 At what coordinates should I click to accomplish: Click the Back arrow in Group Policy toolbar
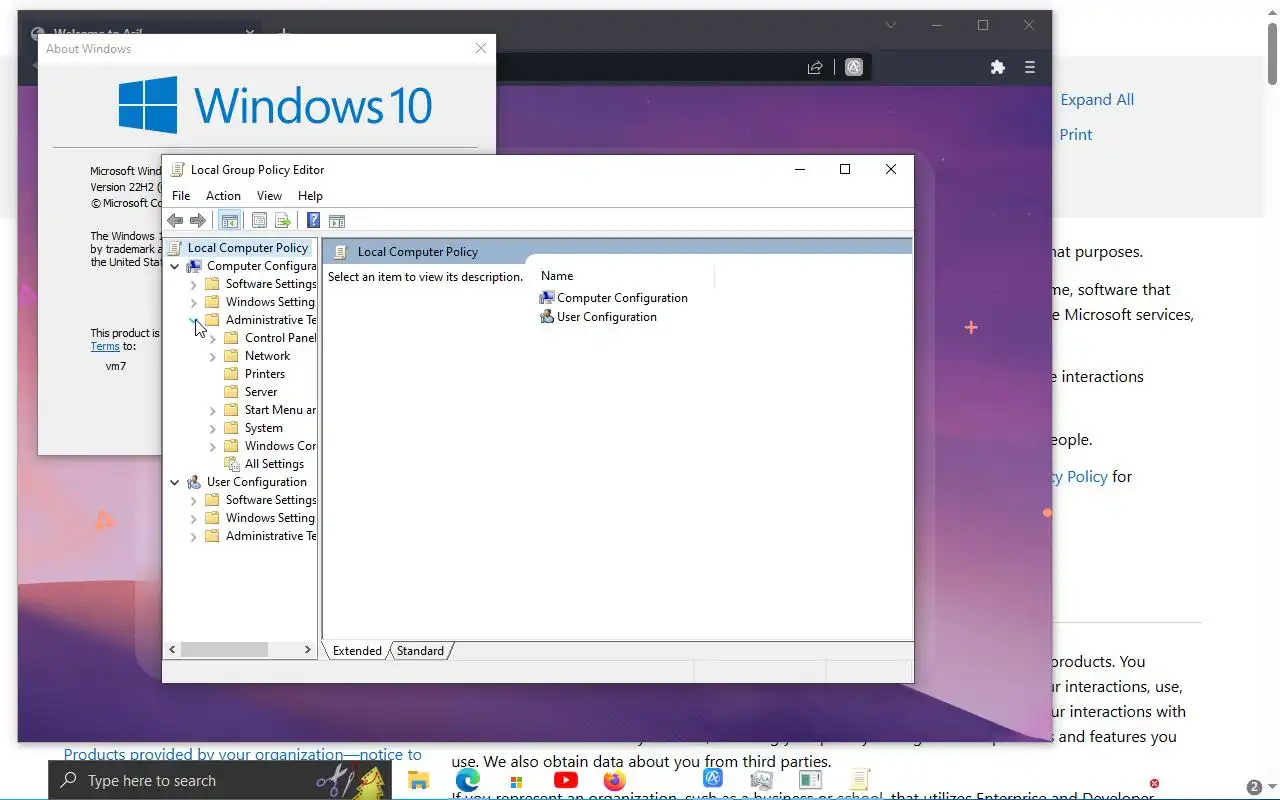pyautogui.click(x=175, y=221)
